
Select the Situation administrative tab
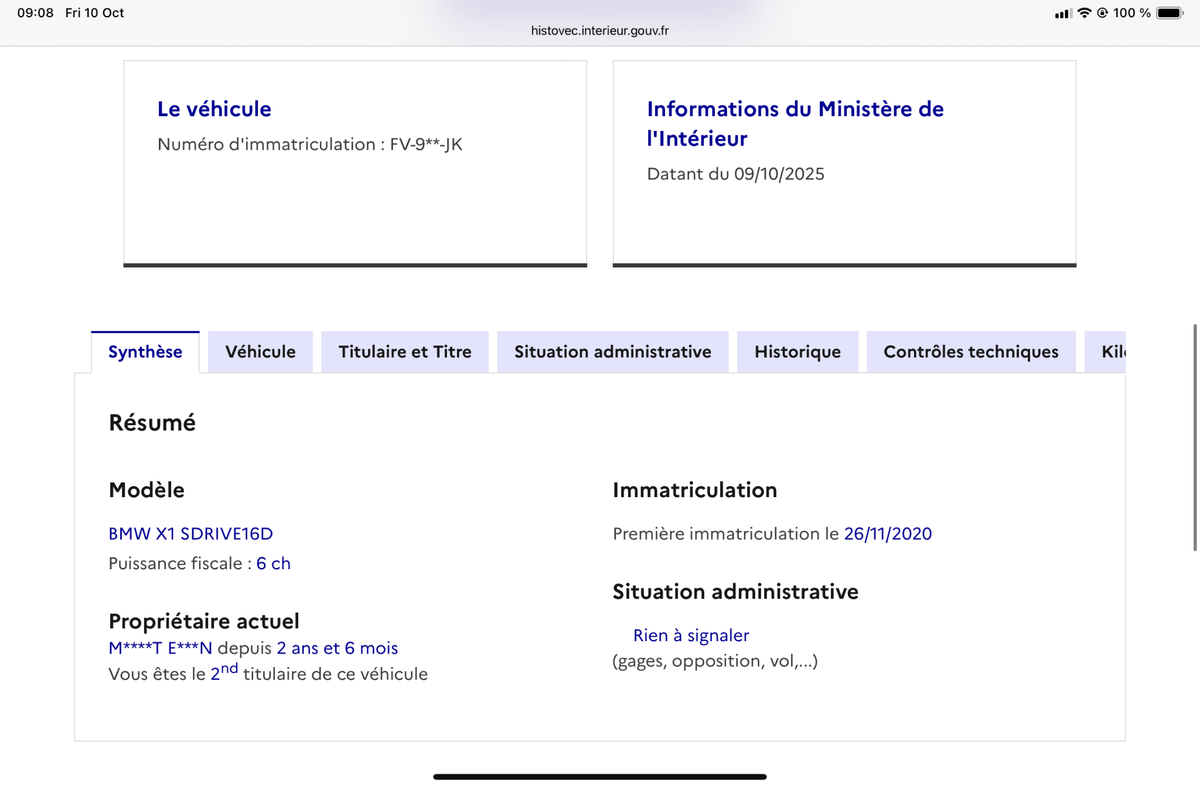click(612, 352)
